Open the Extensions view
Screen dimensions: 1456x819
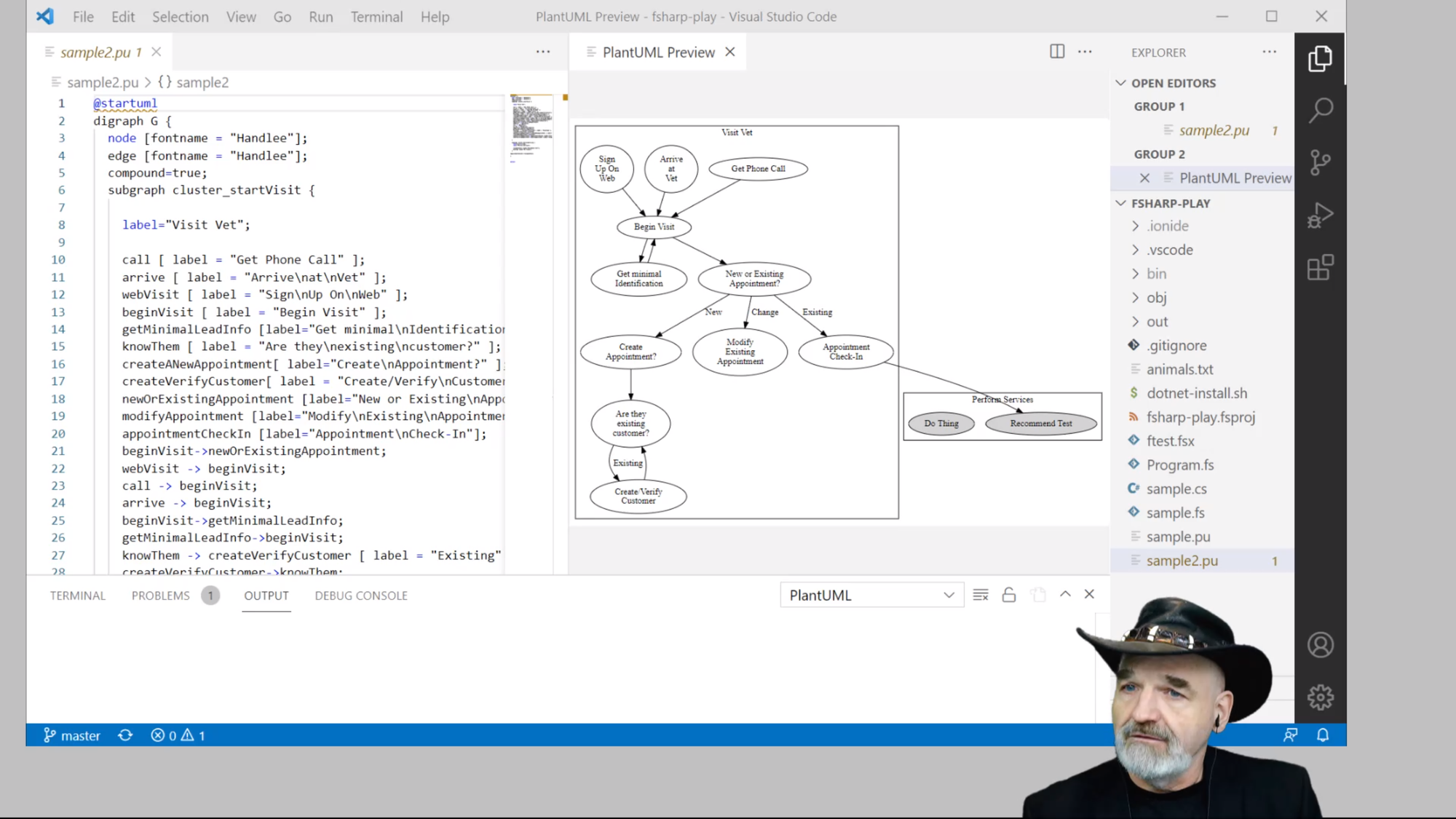[1320, 268]
